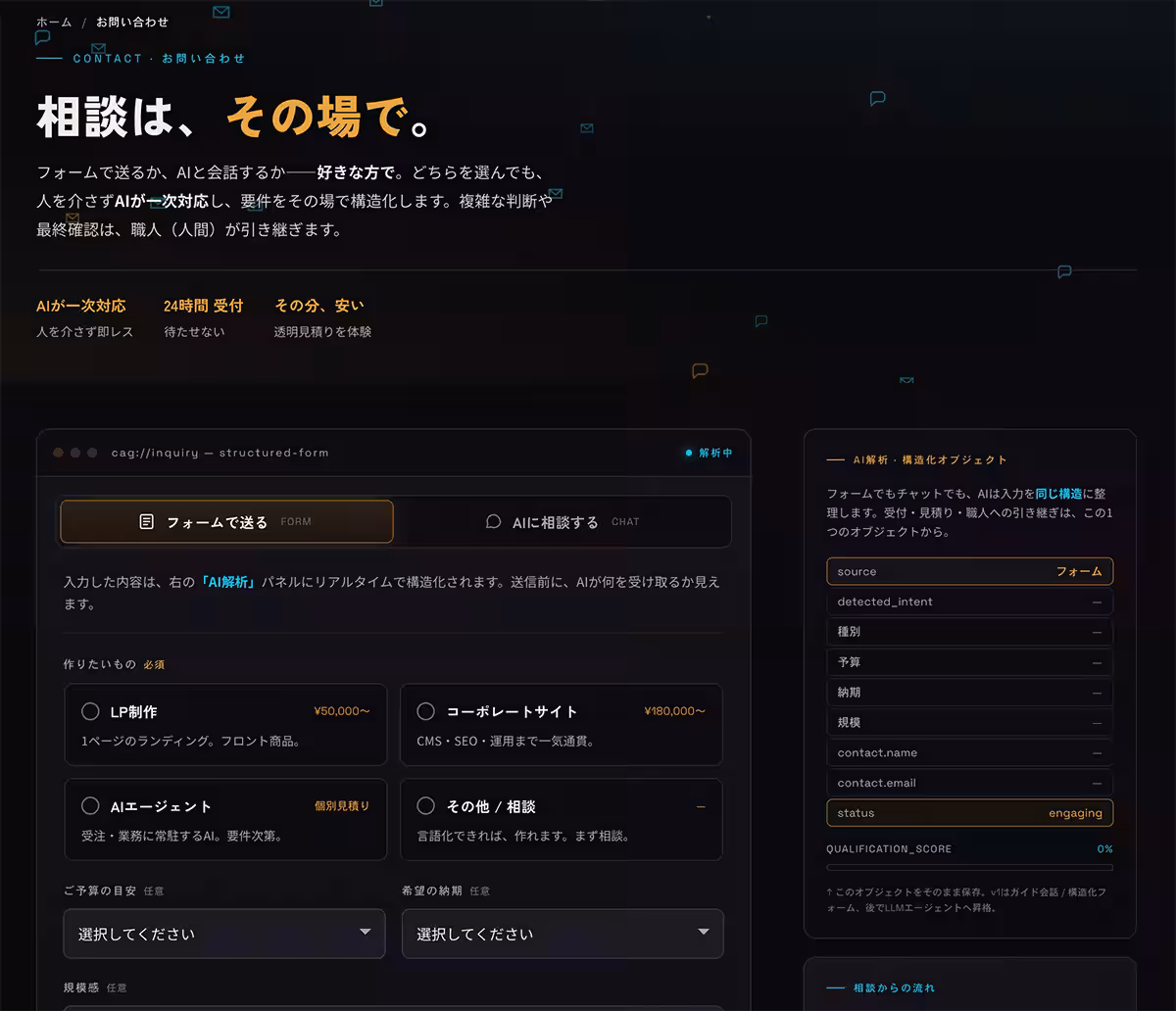Click the AIが一次対応 feature heading
This screenshot has width=1176, height=1011.
(x=81, y=306)
